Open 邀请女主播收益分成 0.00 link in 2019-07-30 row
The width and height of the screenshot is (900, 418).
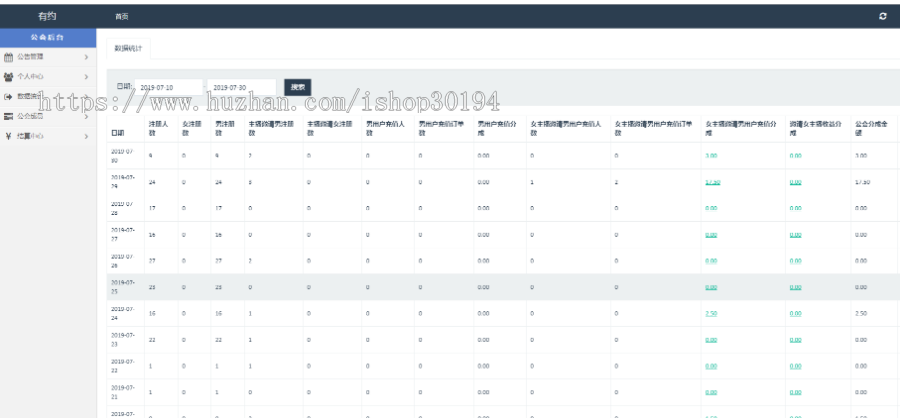click(x=796, y=156)
